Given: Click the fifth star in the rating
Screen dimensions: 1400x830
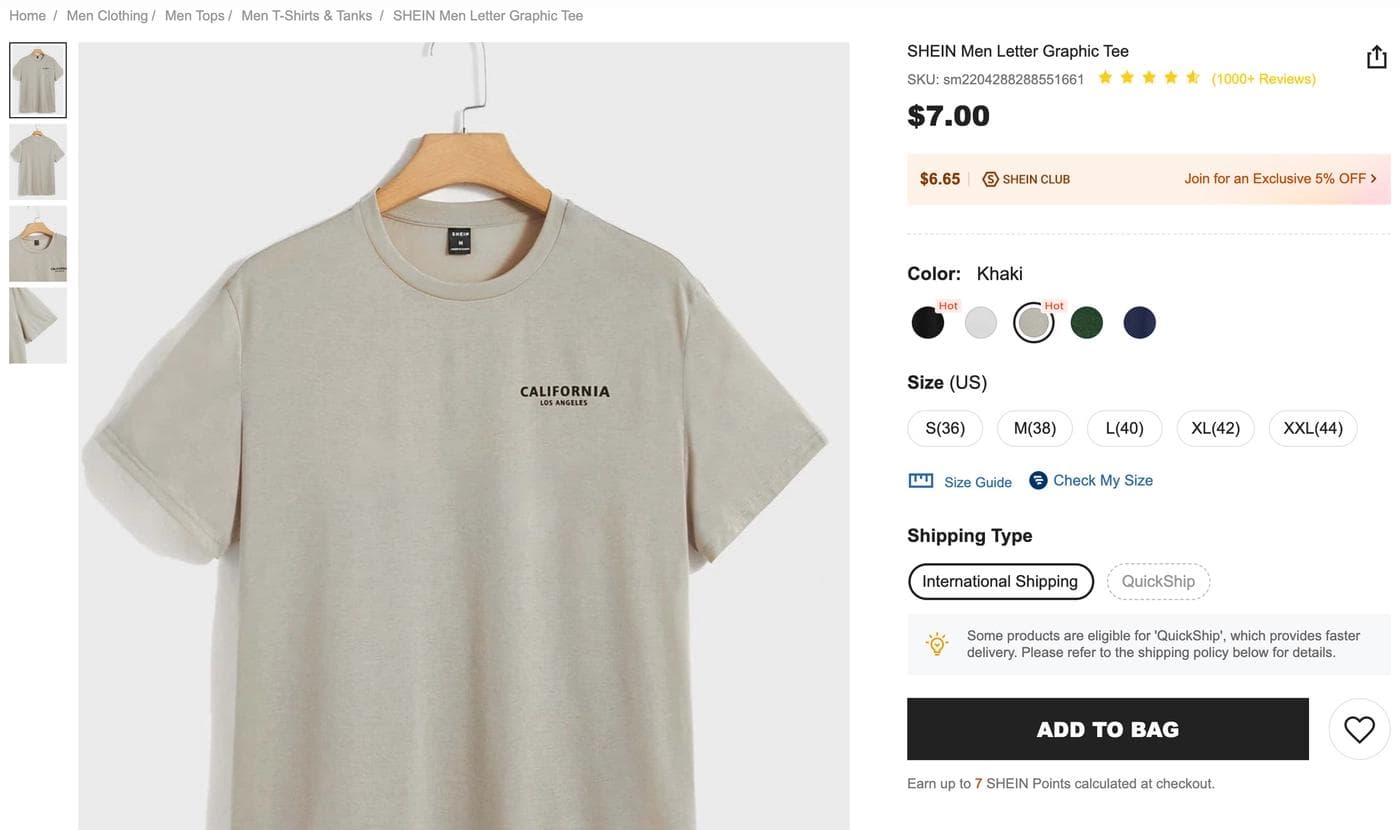Looking at the screenshot, I should [1192, 76].
